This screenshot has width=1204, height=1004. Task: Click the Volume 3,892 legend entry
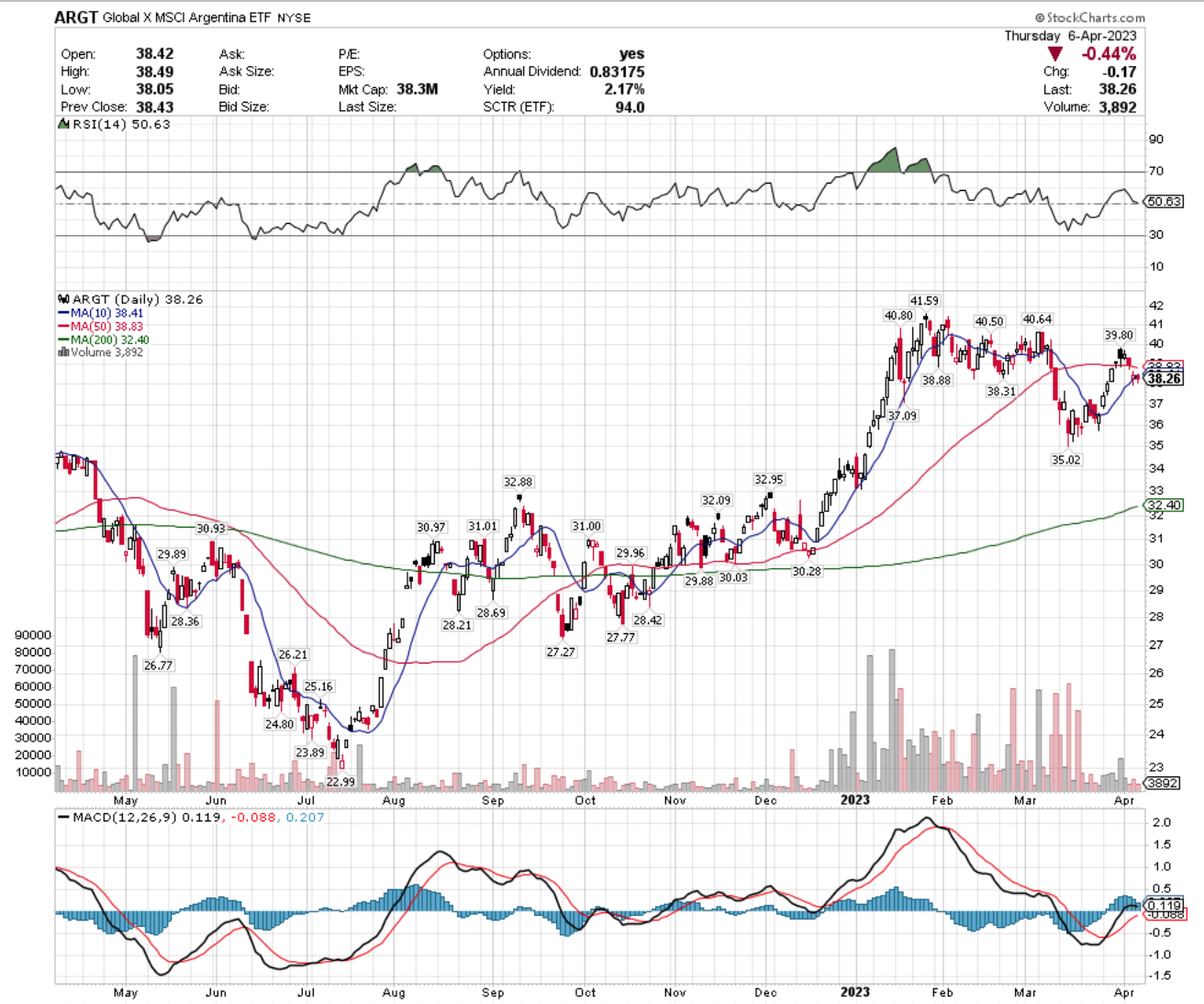tap(100, 352)
